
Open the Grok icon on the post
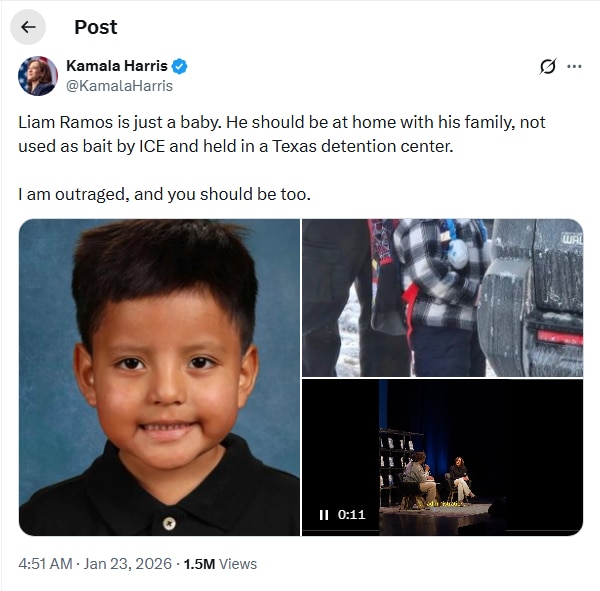click(547, 67)
